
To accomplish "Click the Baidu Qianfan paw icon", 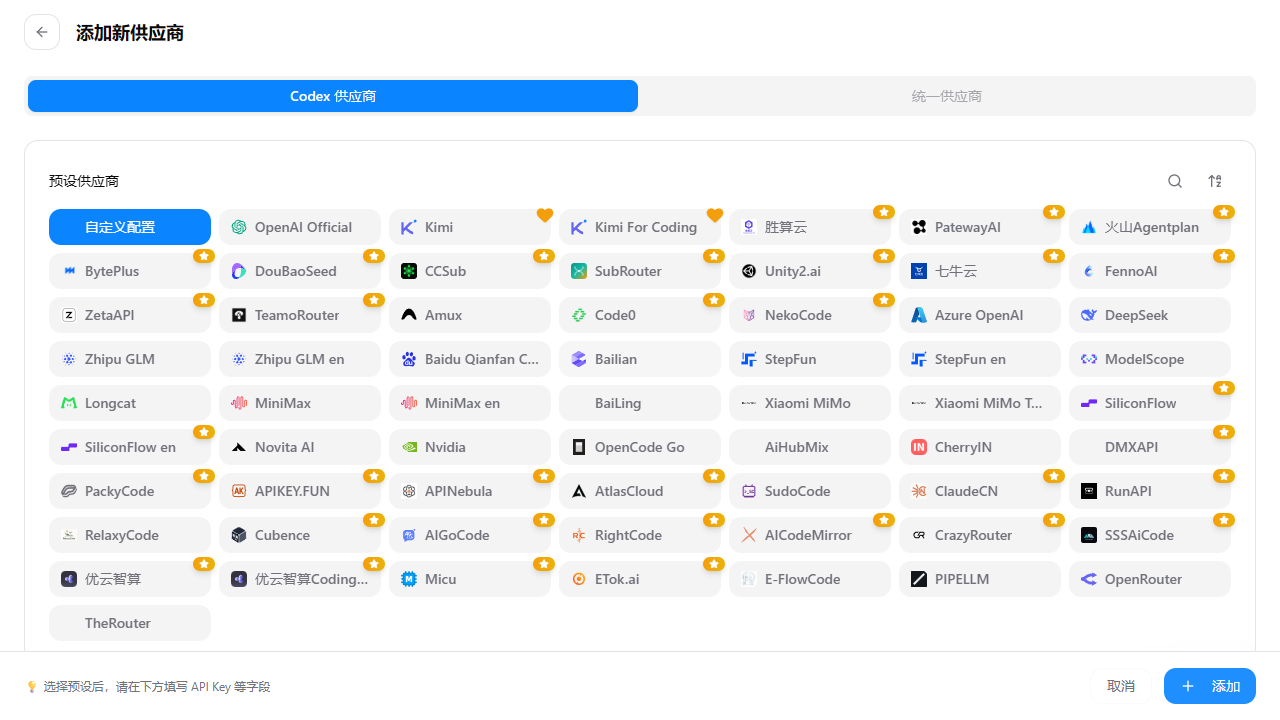I will point(409,359).
